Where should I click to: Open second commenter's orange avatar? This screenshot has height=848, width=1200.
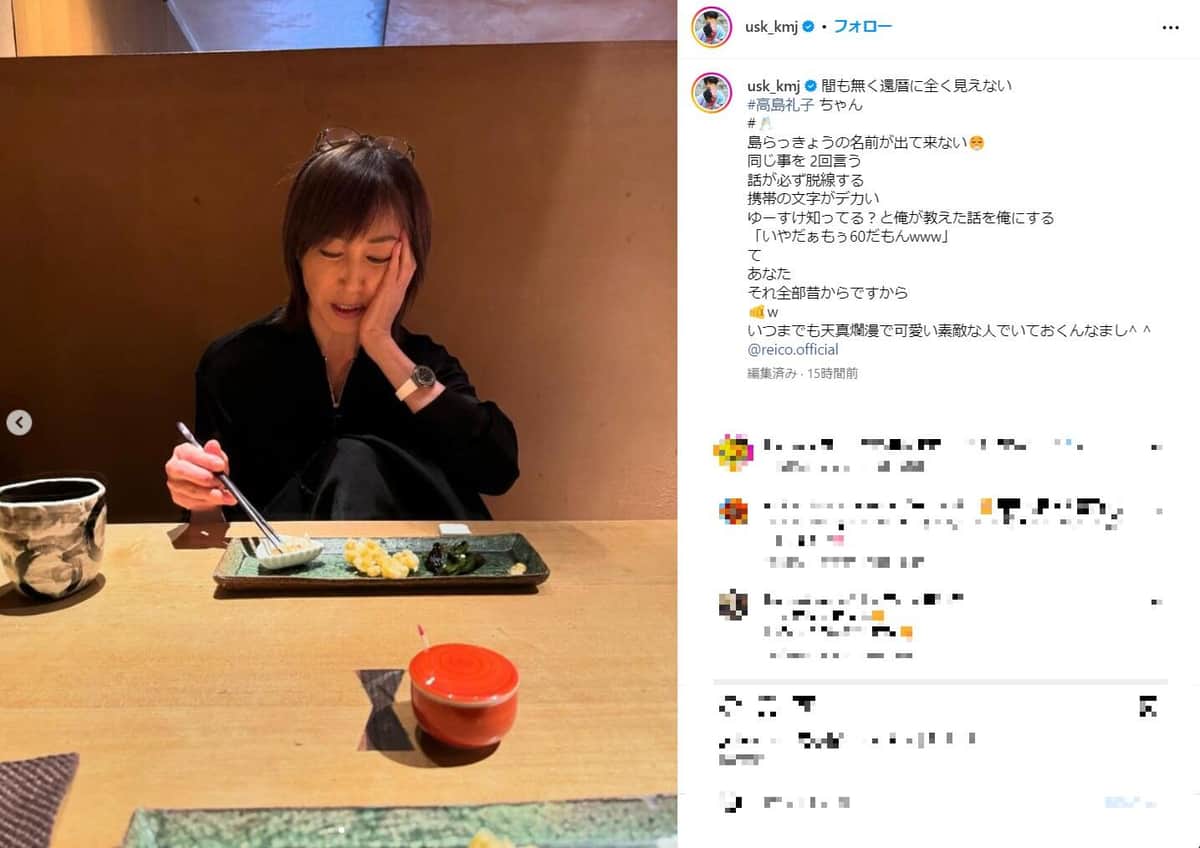732,511
